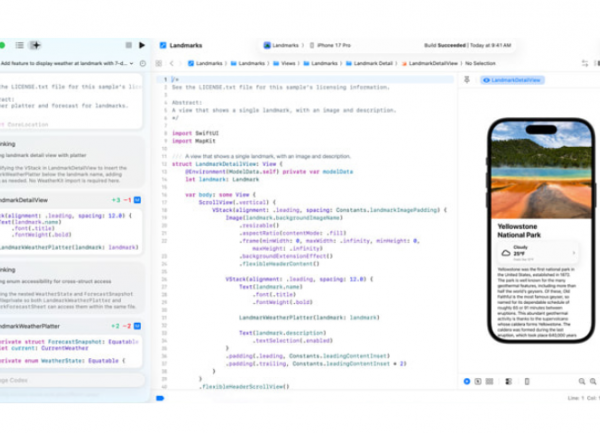The image size is (600, 433).
Task: Run the app with the Play button
Action: coord(142,45)
